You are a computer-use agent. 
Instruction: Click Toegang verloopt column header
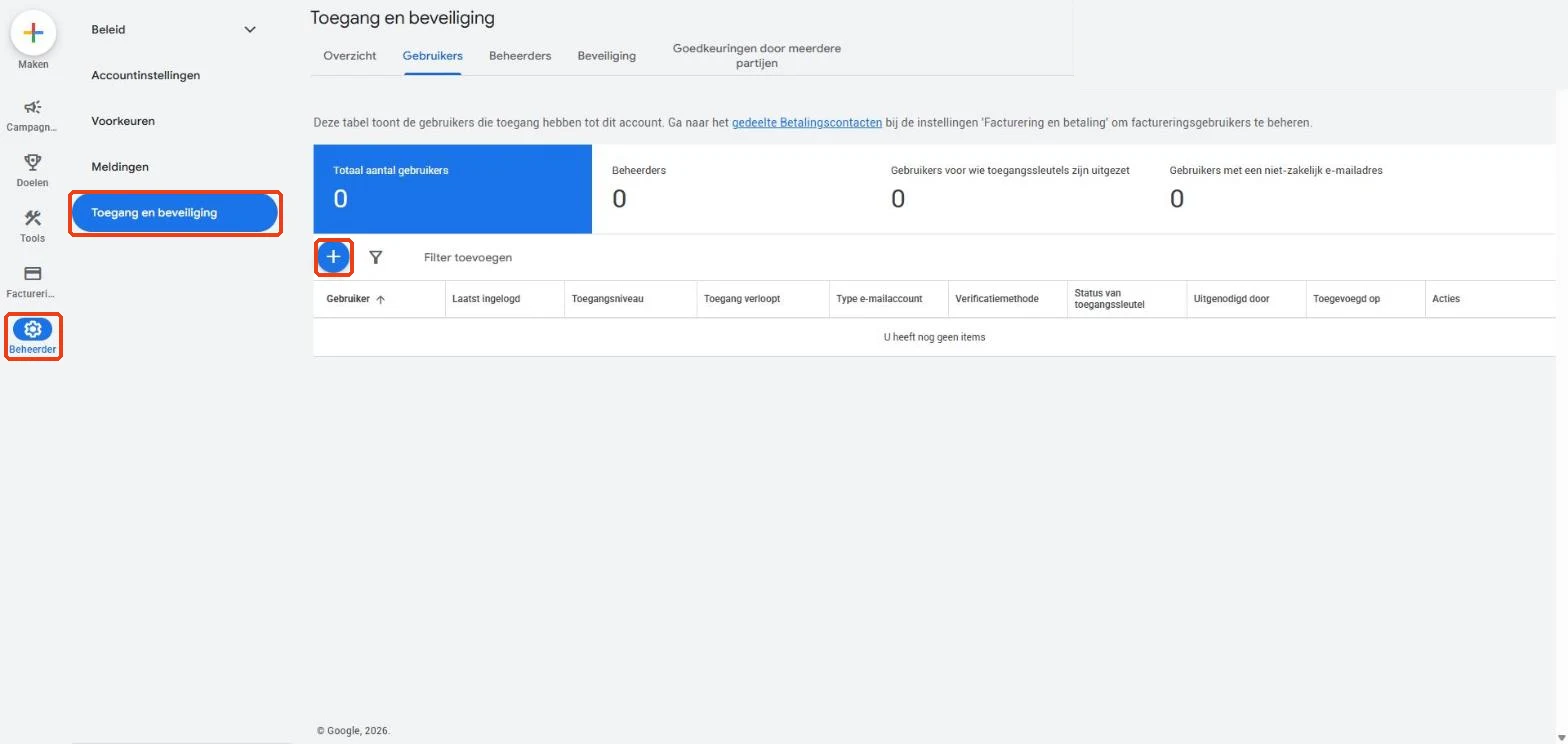pos(742,299)
